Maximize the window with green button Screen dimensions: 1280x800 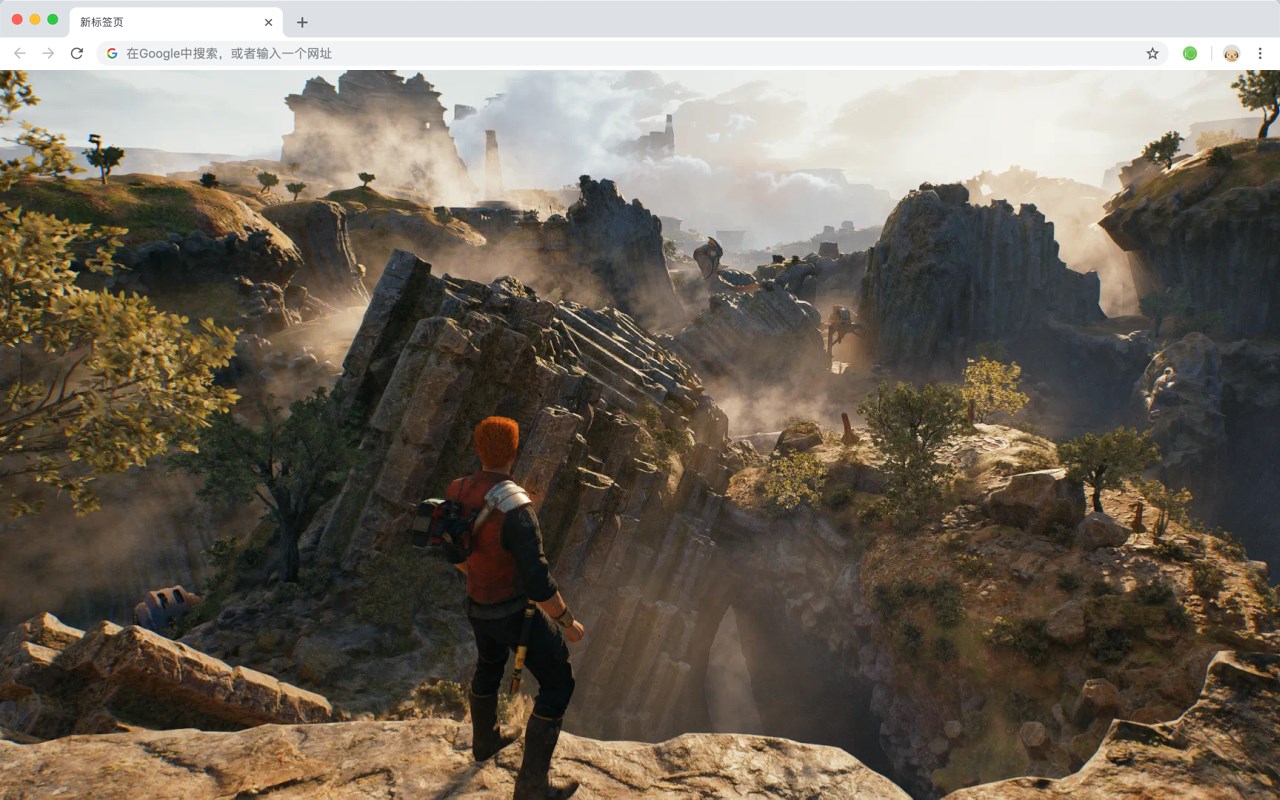coord(53,19)
